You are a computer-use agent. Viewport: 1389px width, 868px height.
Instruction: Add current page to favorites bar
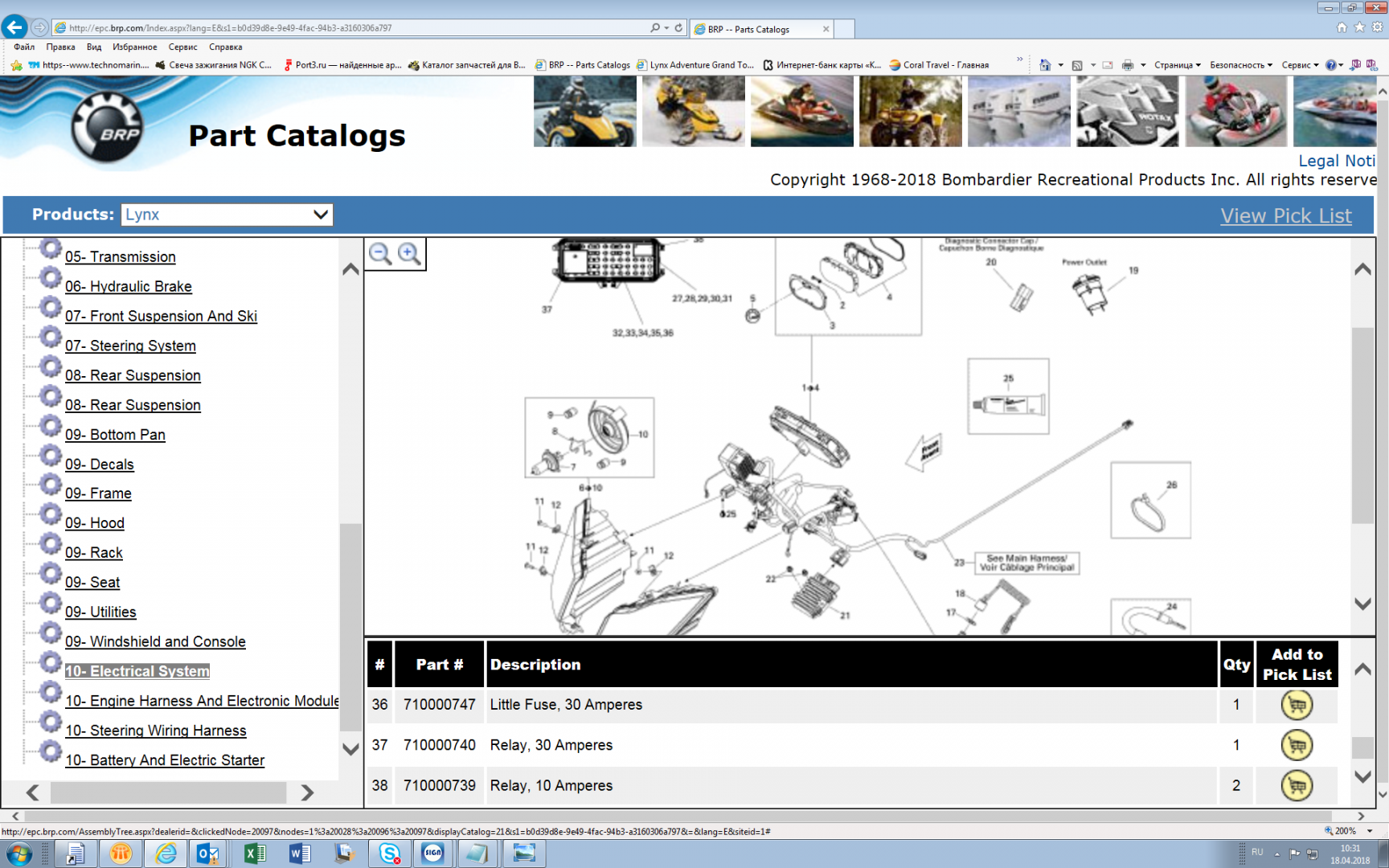tap(16, 65)
